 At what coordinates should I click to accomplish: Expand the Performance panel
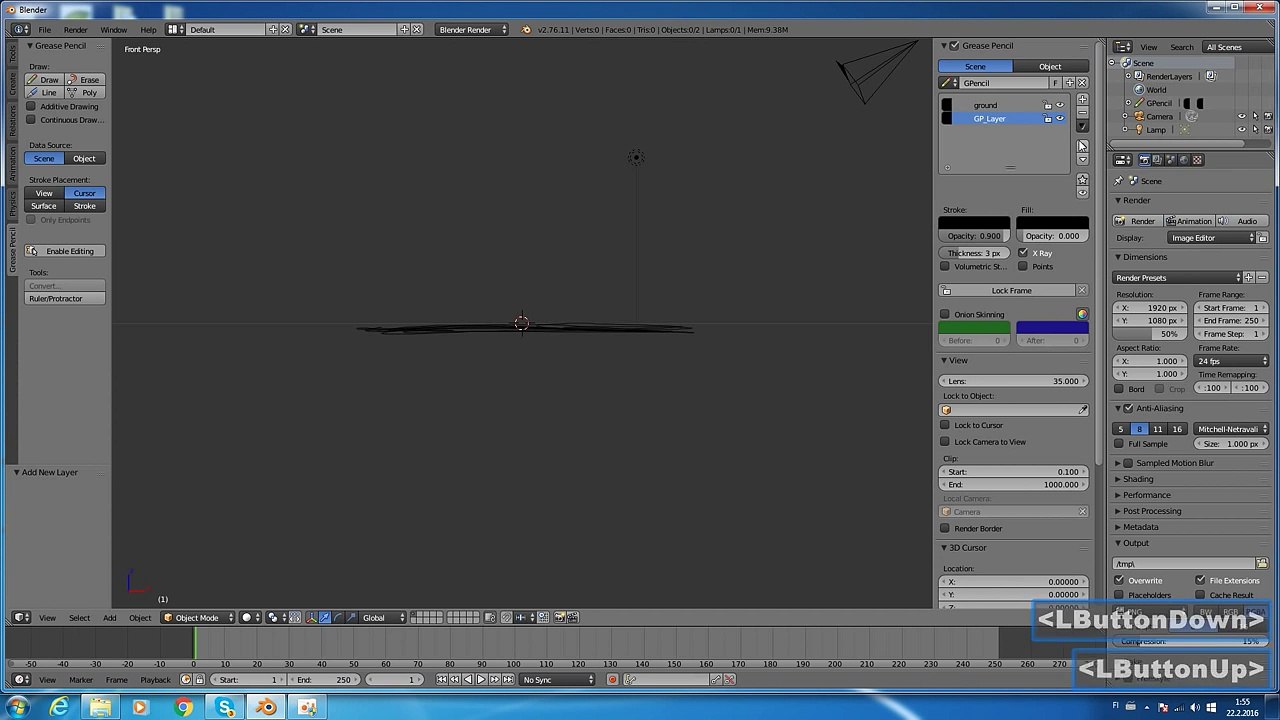coord(1146,495)
